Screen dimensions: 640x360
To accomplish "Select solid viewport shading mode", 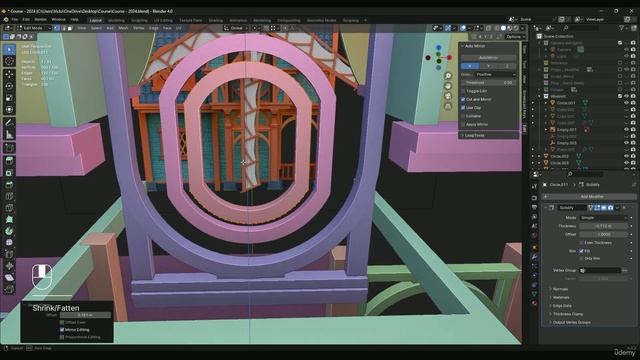I will (x=503, y=28).
